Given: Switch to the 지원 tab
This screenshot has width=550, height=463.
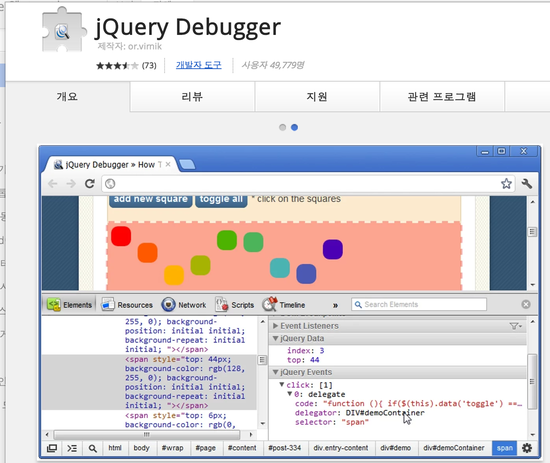Looking at the screenshot, I should [x=317, y=96].
